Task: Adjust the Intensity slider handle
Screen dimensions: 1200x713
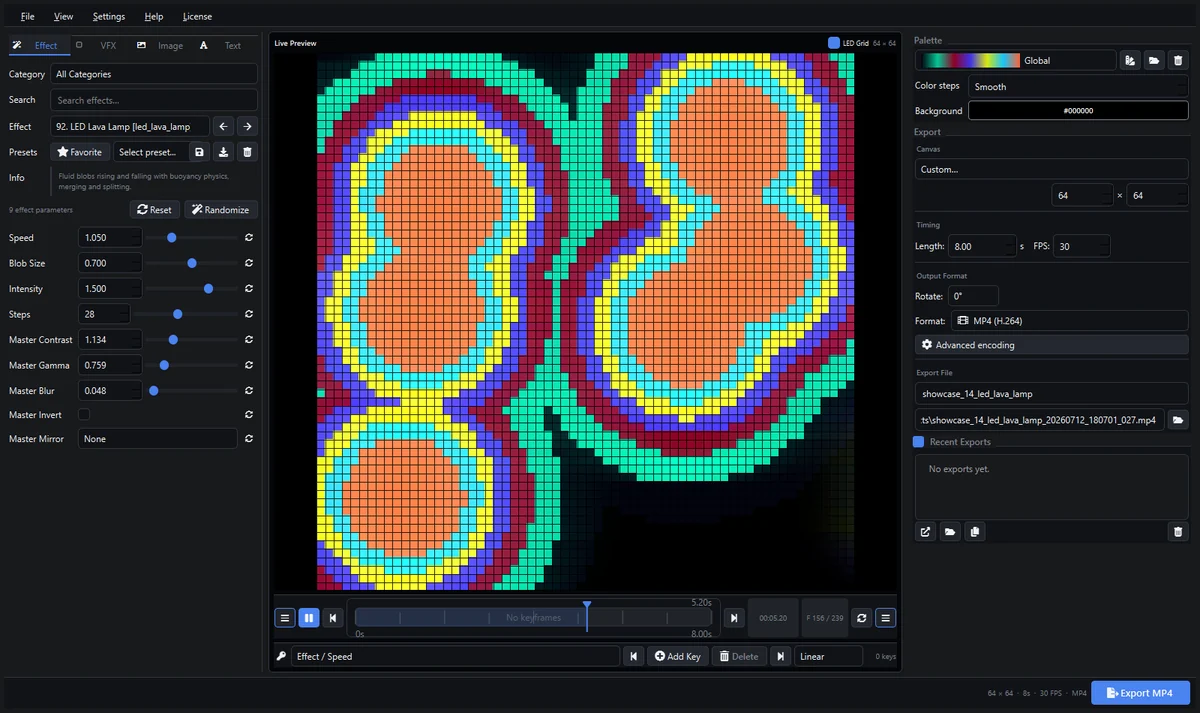Action: tap(208, 289)
